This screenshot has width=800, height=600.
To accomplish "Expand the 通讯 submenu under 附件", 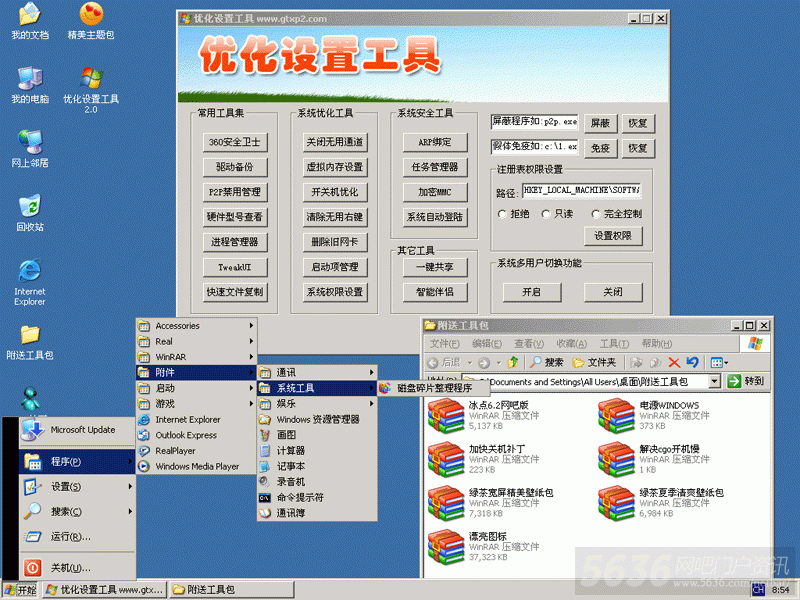I will [x=317, y=372].
